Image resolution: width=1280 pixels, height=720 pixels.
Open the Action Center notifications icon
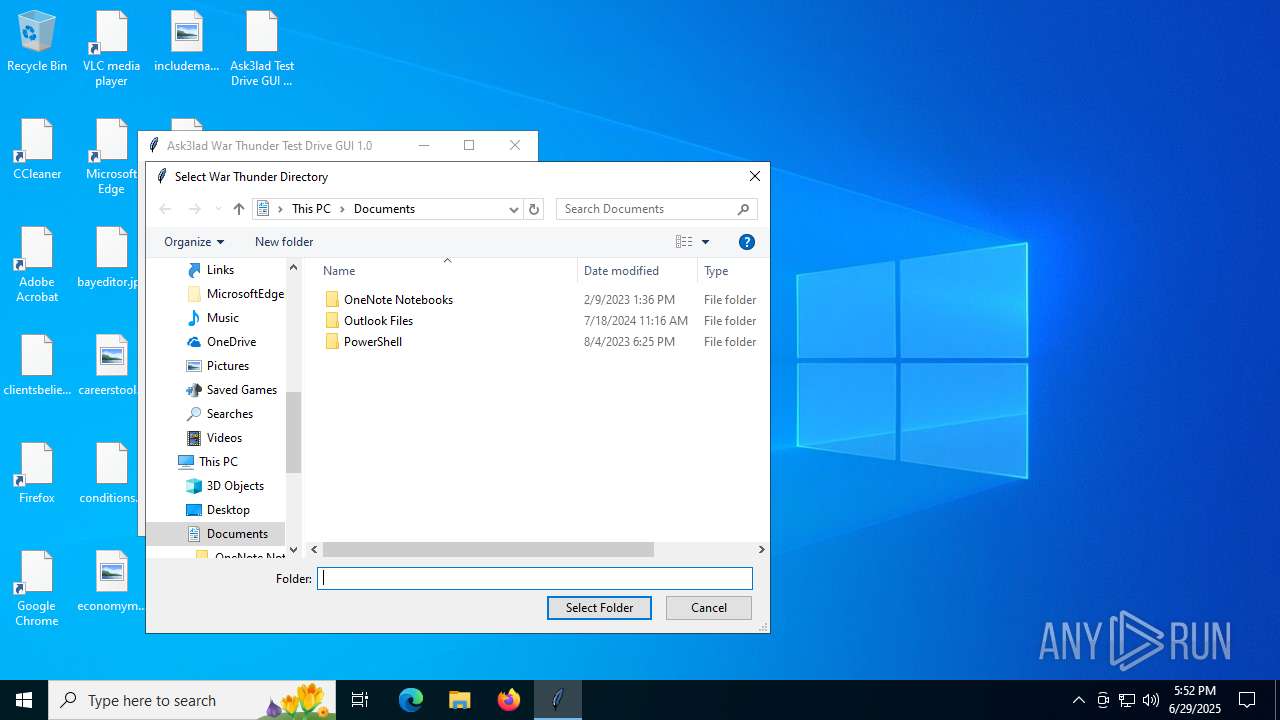click(1247, 700)
